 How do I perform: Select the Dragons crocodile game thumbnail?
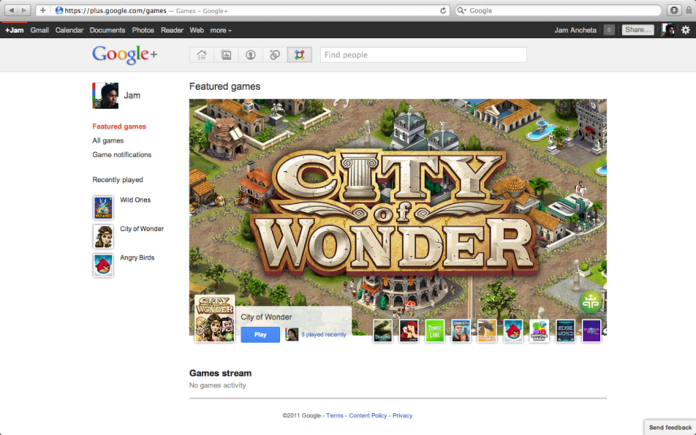pos(383,331)
